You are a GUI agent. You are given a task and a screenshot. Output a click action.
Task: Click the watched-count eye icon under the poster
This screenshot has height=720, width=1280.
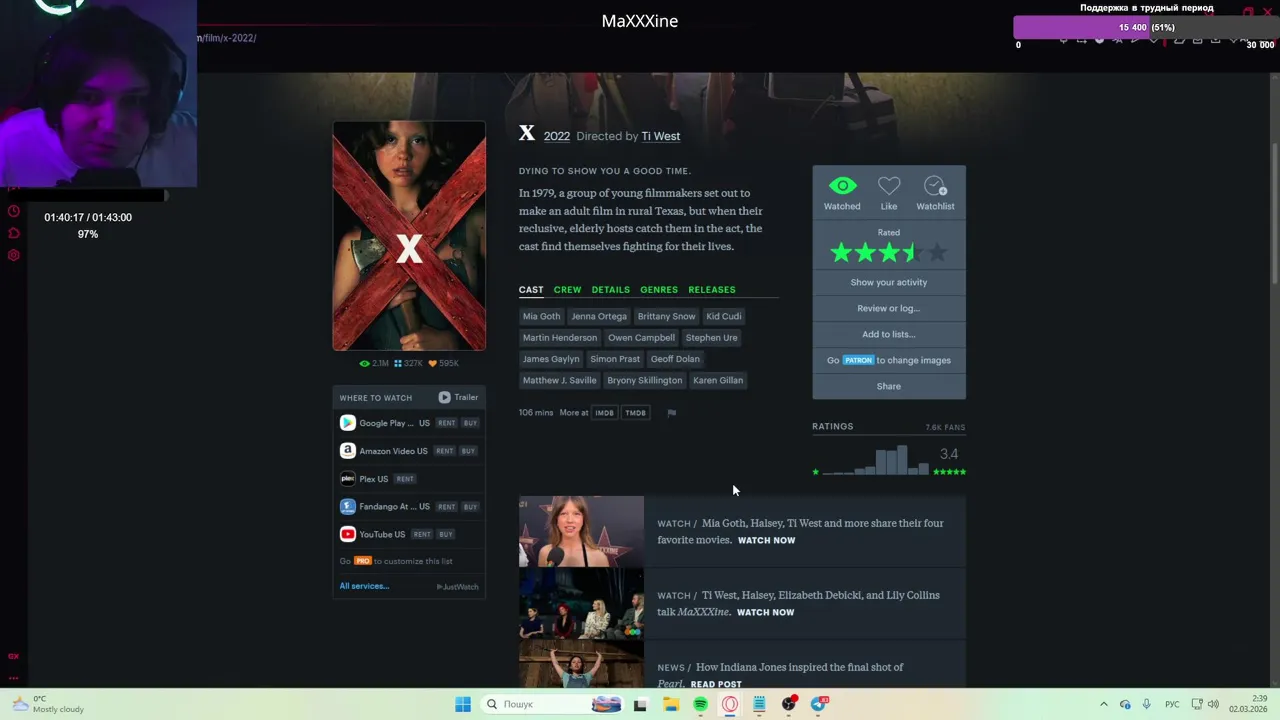[x=365, y=364]
